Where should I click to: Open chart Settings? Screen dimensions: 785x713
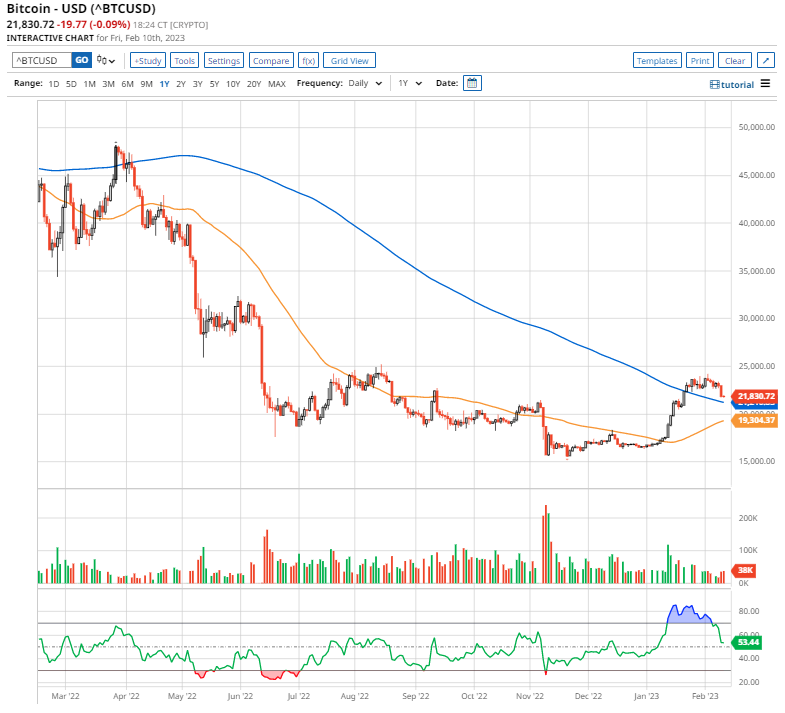224,61
